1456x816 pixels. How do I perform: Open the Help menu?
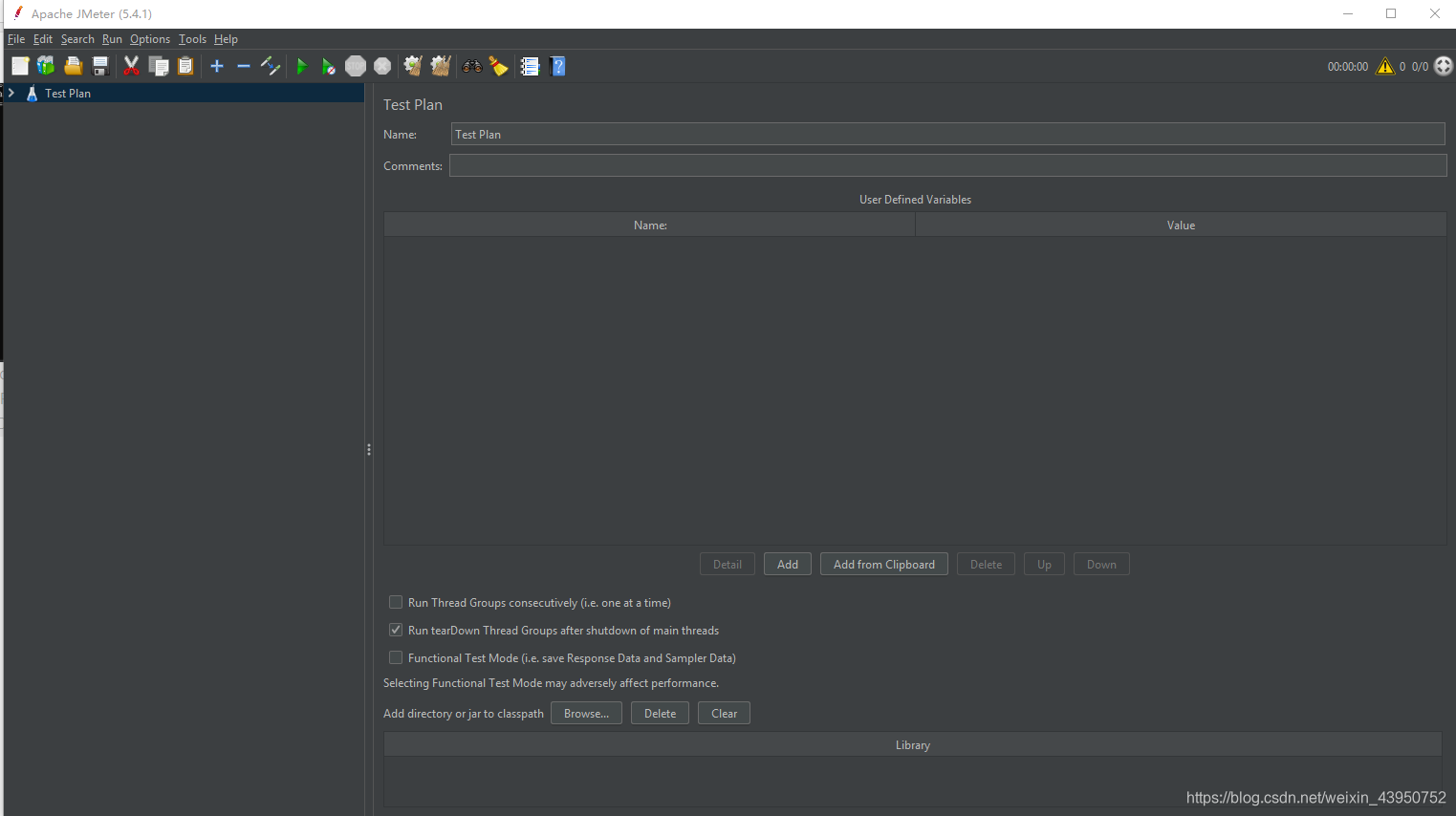[x=226, y=39]
